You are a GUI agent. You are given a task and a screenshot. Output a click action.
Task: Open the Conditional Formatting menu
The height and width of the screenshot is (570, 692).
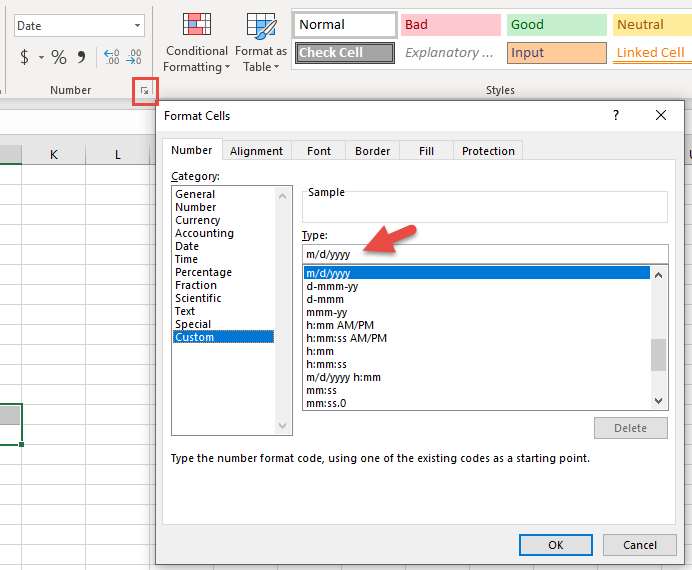tap(197, 44)
